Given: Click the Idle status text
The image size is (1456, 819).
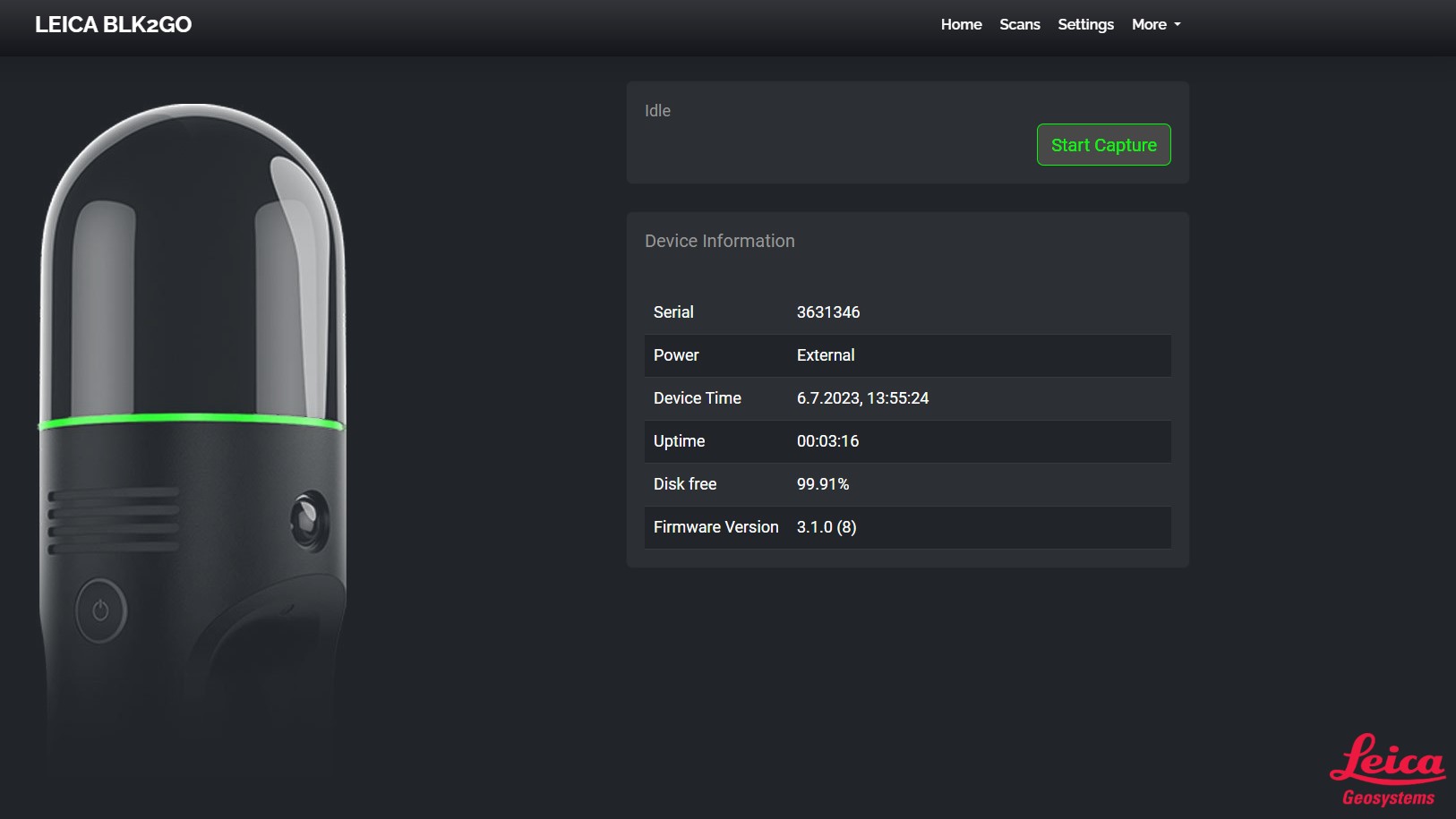Looking at the screenshot, I should 657,111.
